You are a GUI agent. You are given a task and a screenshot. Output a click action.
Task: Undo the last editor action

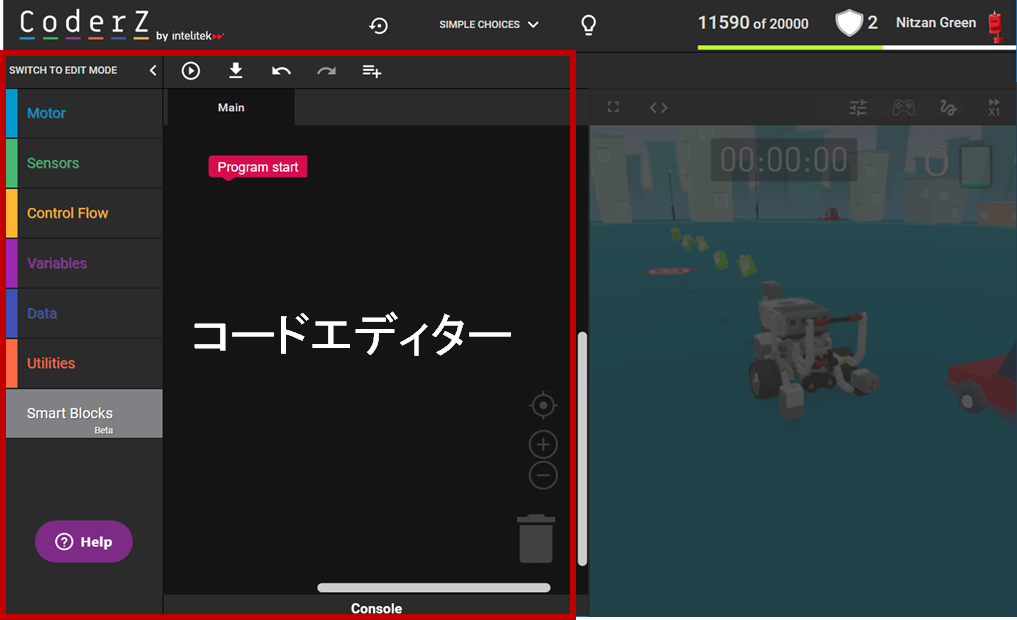point(281,71)
